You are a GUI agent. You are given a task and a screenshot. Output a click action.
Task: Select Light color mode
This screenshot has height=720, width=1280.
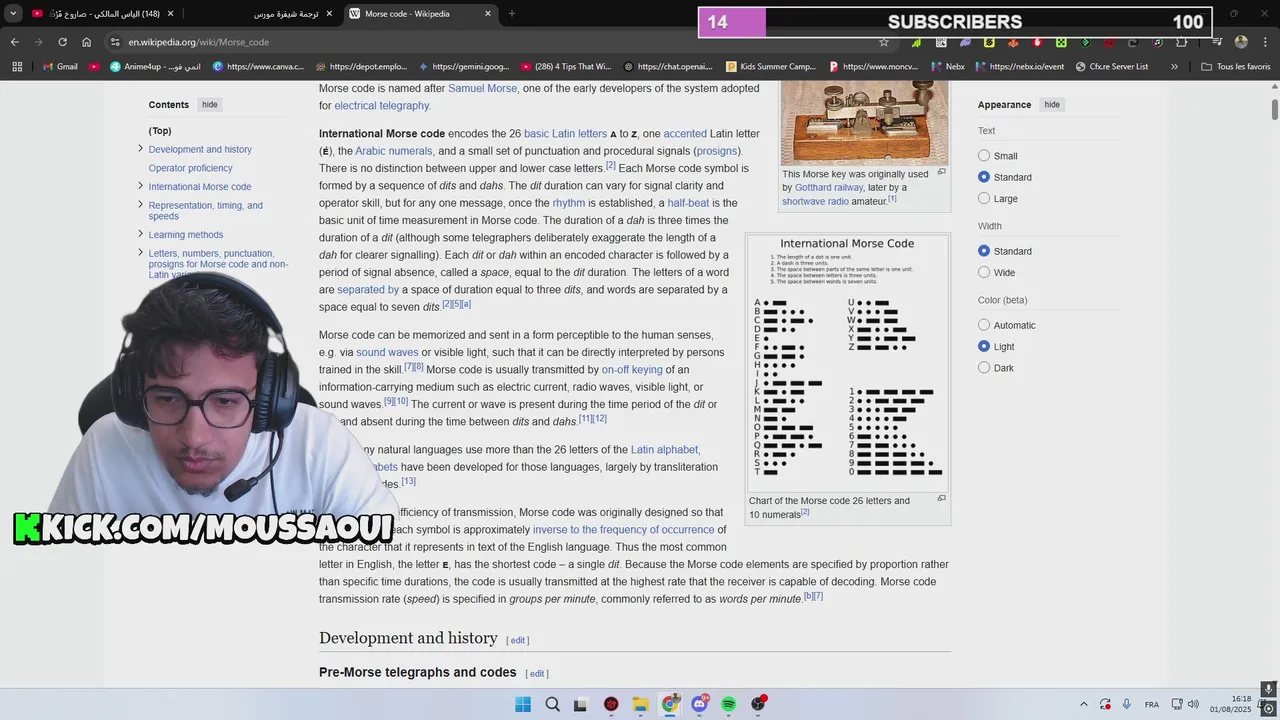click(x=984, y=346)
